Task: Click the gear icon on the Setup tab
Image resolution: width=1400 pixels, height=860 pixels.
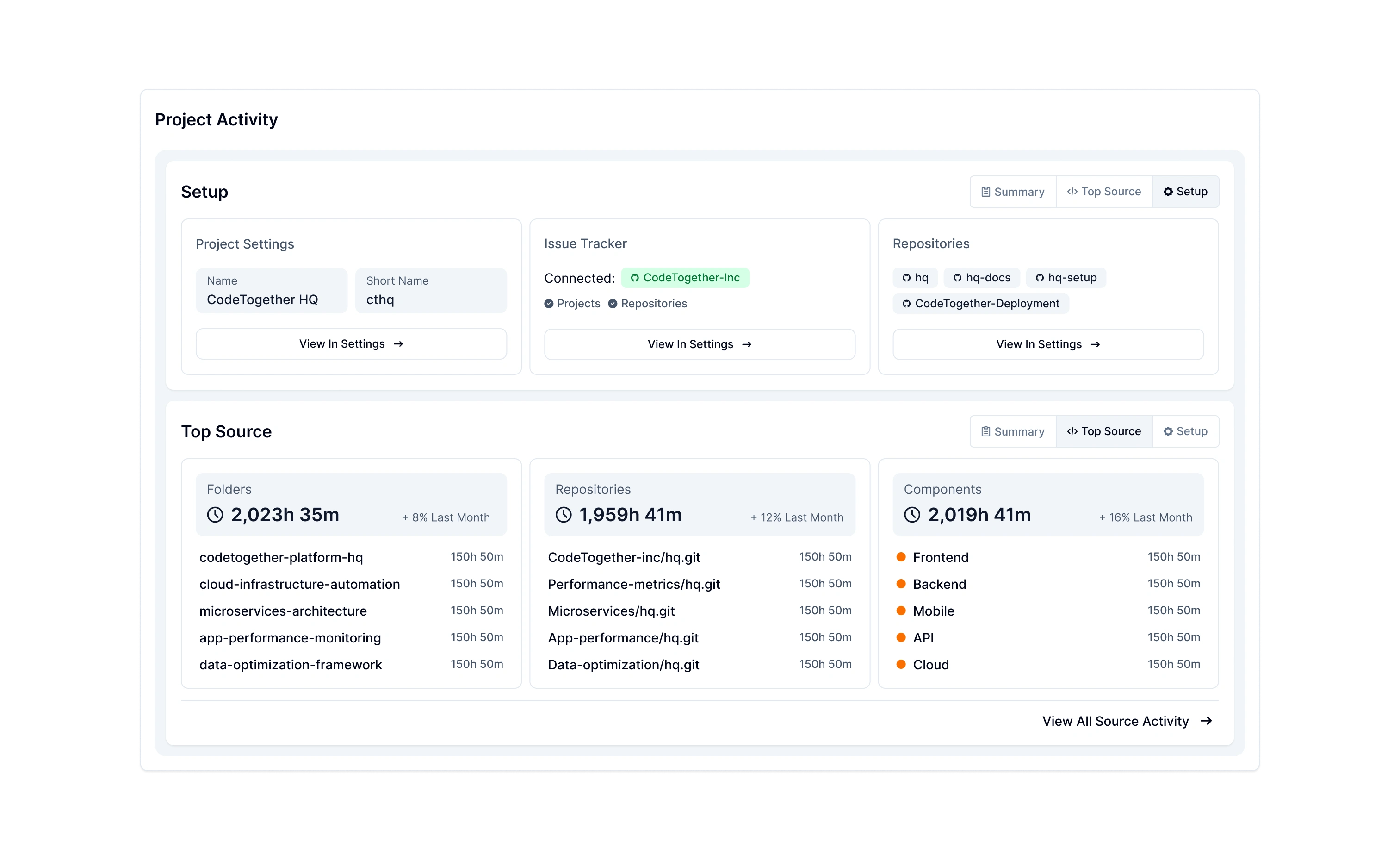Action: point(1168,192)
